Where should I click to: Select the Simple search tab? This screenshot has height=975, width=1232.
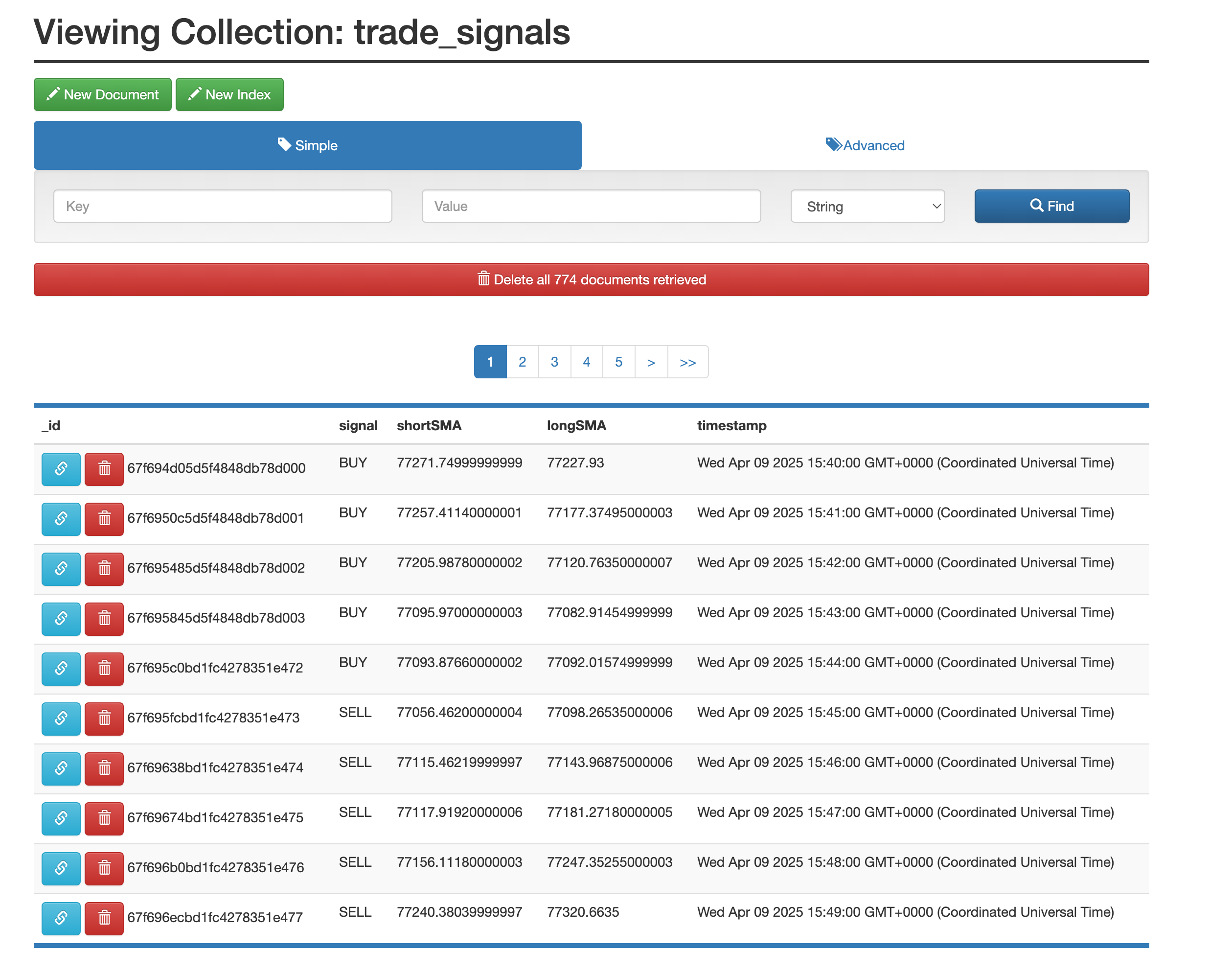point(307,145)
